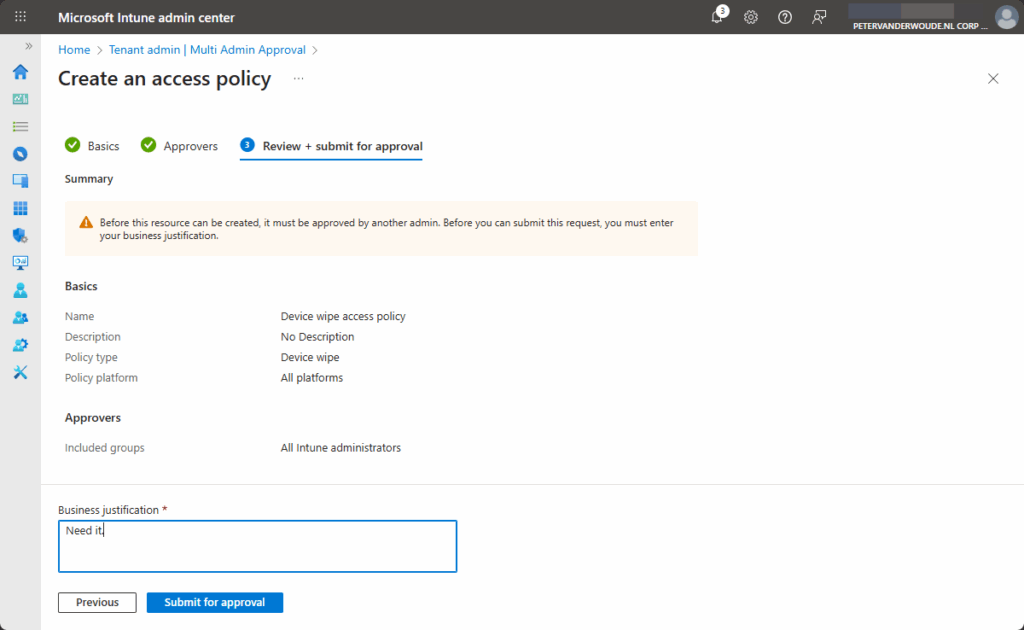Image resolution: width=1024 pixels, height=630 pixels.
Task: Open All services list icon
Action: tap(20, 127)
